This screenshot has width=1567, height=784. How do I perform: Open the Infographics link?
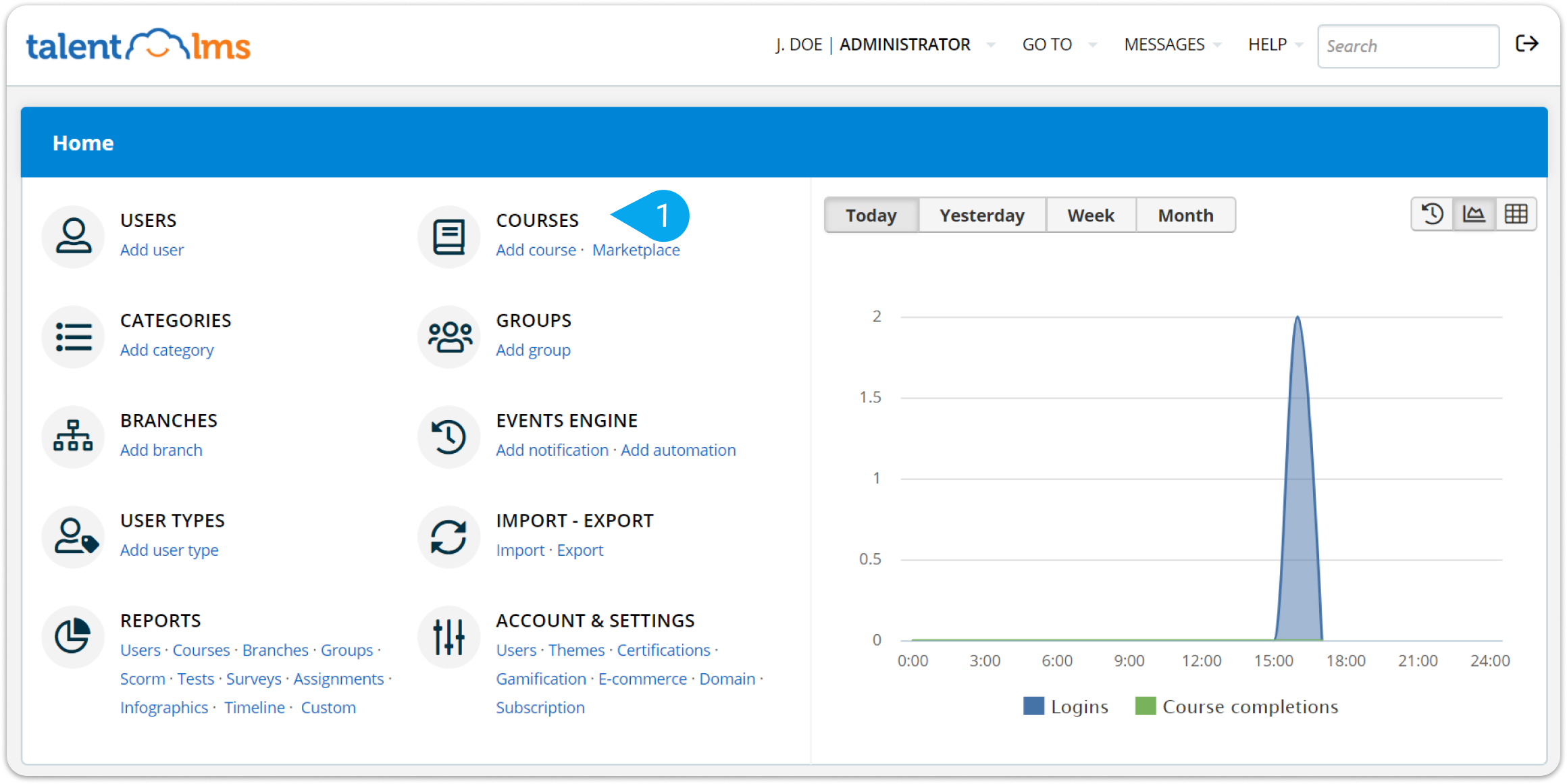coord(164,707)
